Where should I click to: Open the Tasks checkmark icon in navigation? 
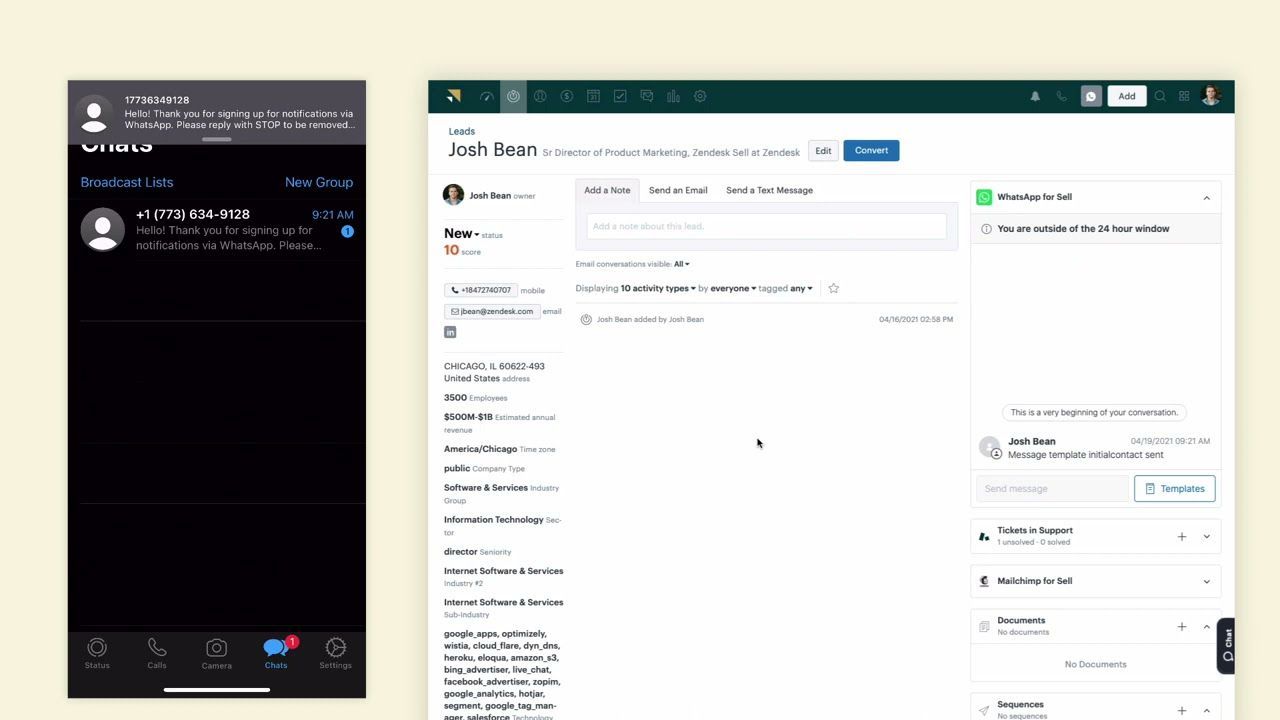coord(620,96)
